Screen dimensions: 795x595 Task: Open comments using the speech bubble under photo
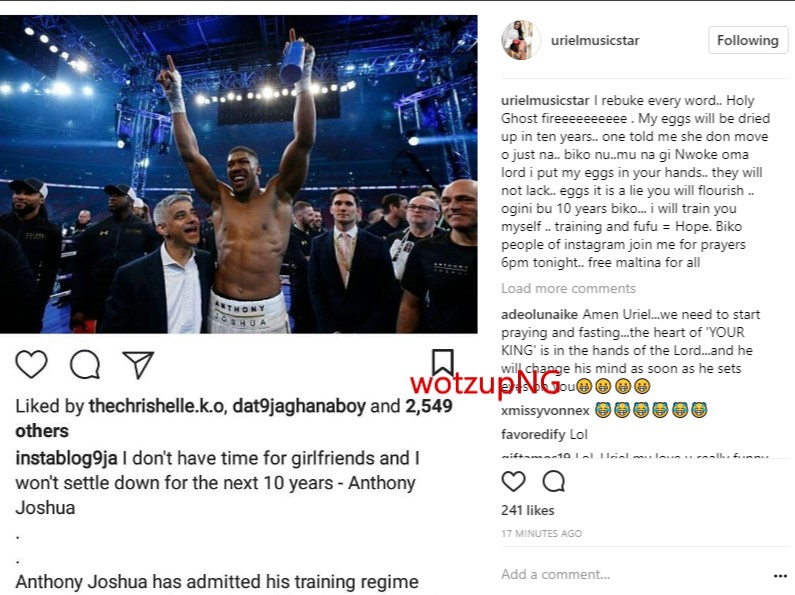point(85,364)
